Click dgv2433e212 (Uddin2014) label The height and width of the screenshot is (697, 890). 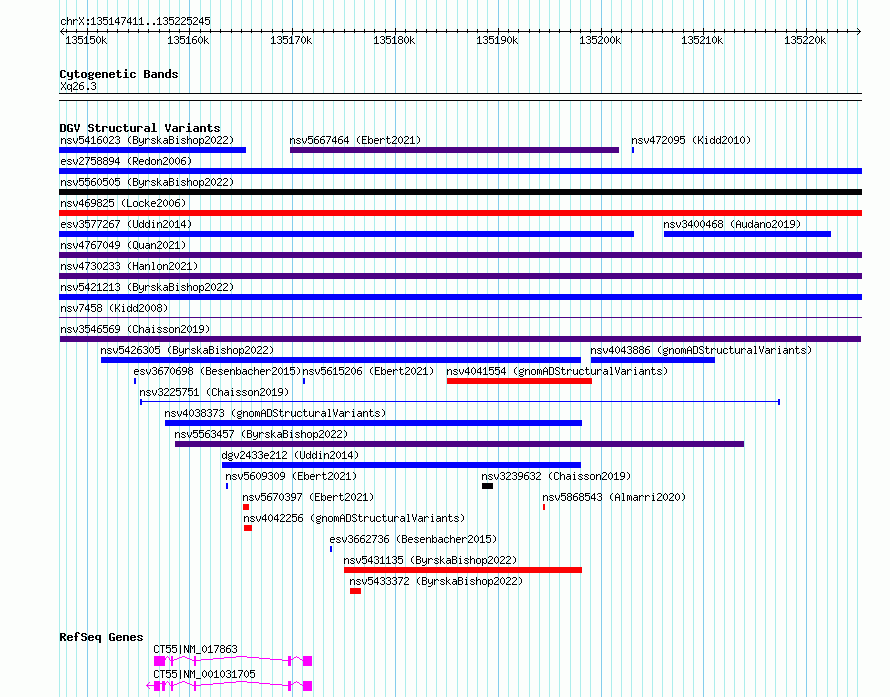point(290,455)
